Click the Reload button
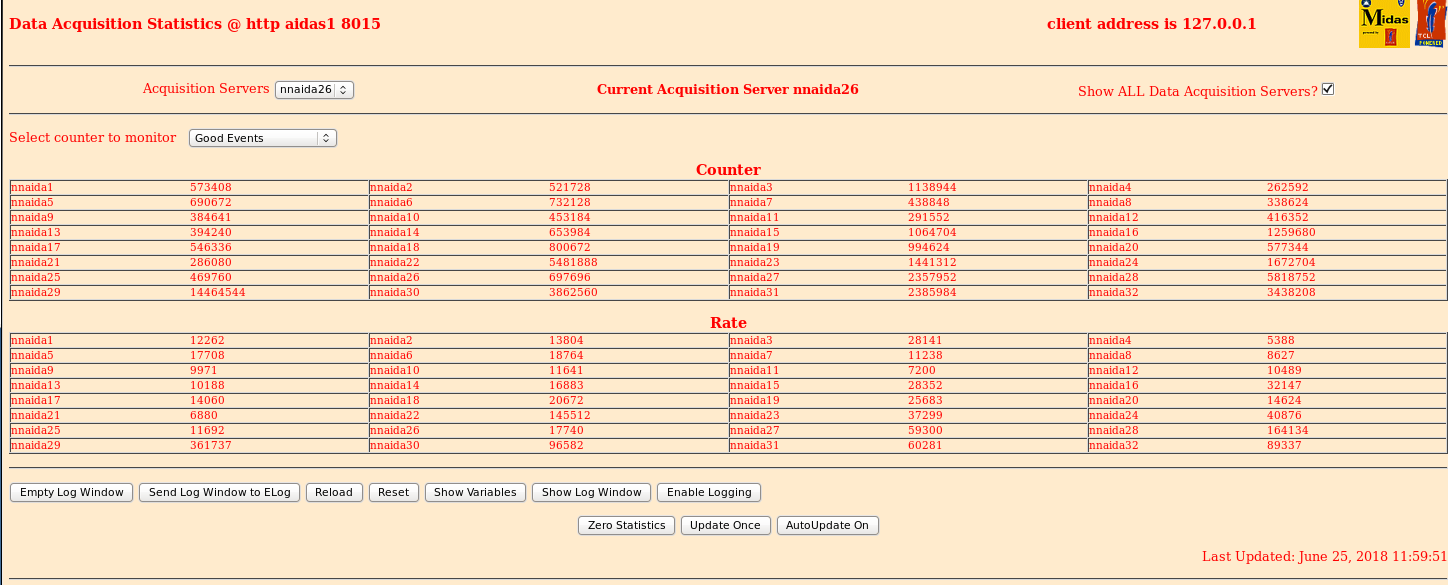 tap(334, 492)
